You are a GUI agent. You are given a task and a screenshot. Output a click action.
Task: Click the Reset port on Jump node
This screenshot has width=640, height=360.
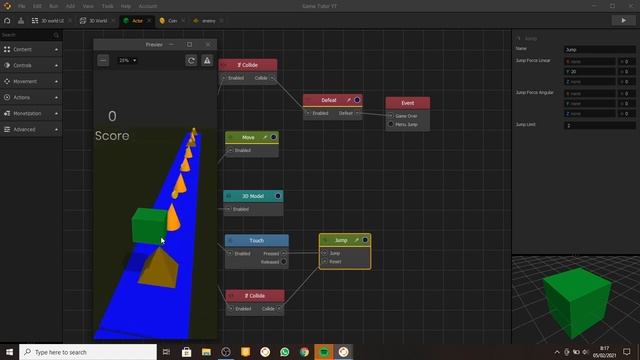pos(324,262)
